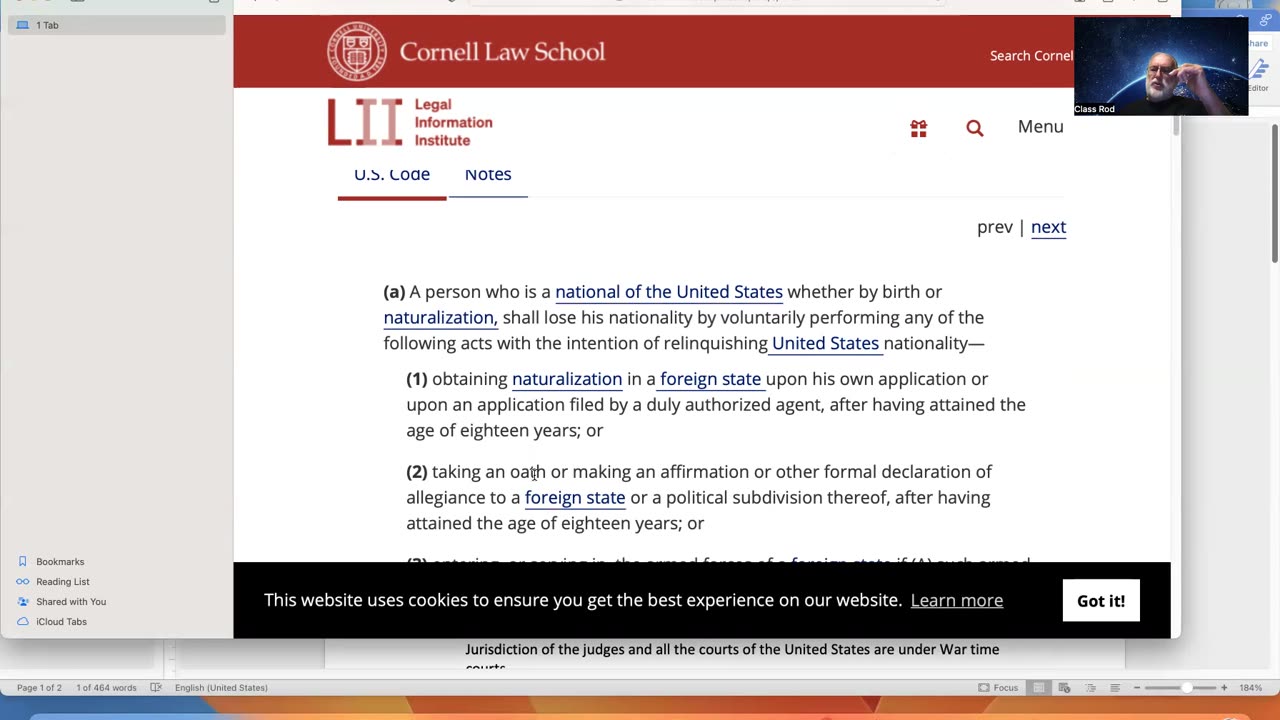Open the site Menu
The image size is (1280, 720).
coord(1040,127)
